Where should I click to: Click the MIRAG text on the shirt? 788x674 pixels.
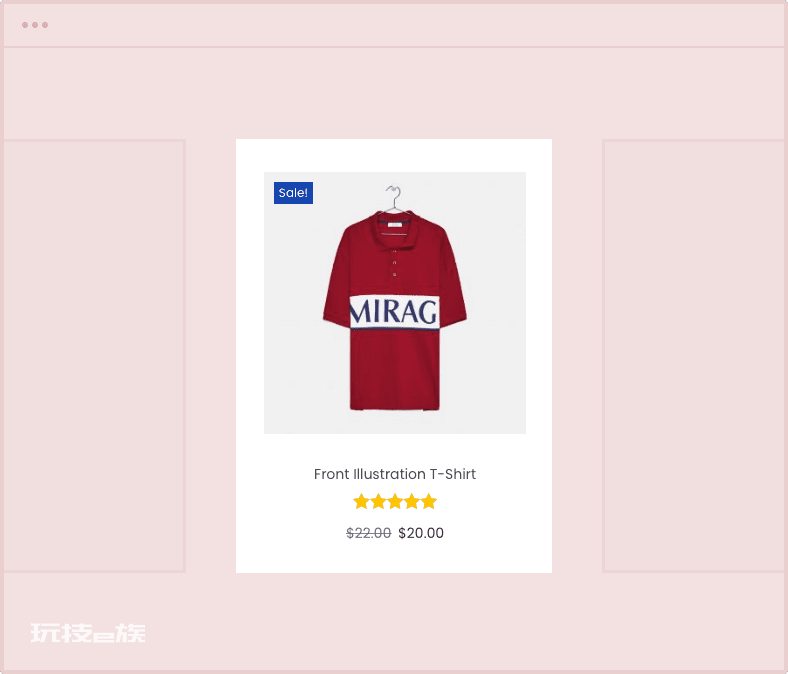point(395,312)
